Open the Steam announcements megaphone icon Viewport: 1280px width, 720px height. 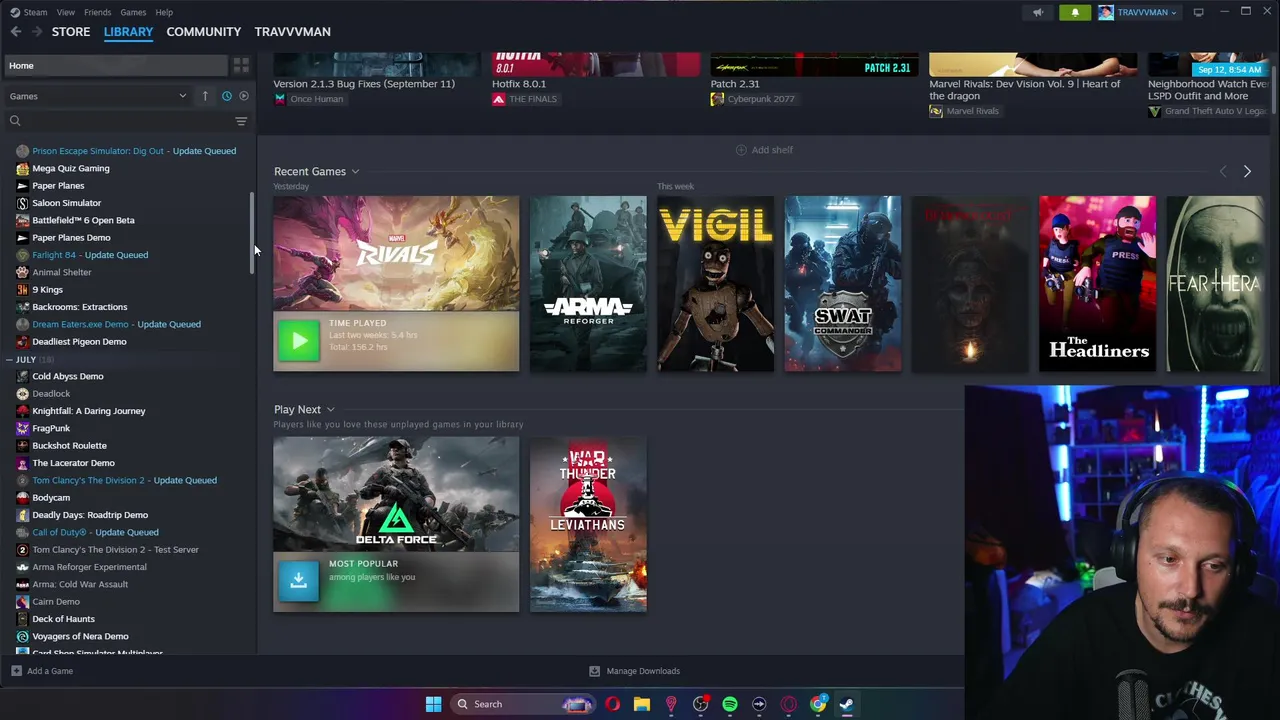[x=1038, y=12]
